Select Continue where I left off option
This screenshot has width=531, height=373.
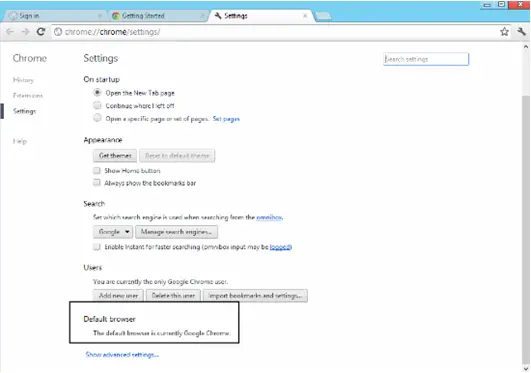pyautogui.click(x=97, y=105)
